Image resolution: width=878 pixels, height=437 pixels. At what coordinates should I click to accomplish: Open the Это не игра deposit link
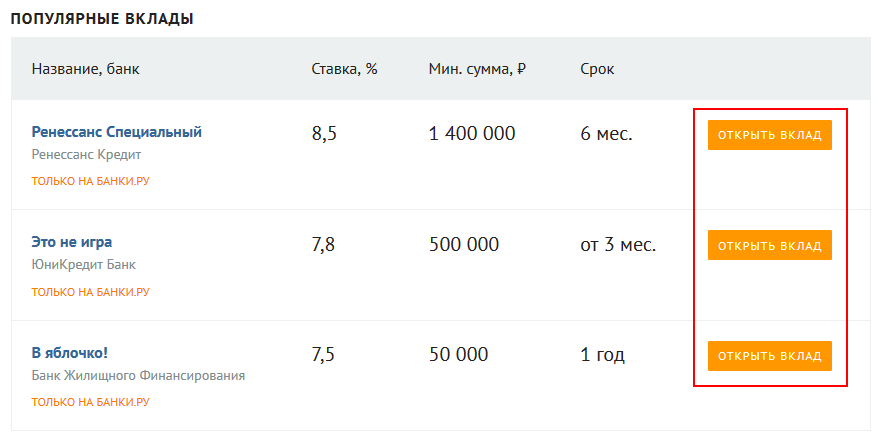(72, 243)
